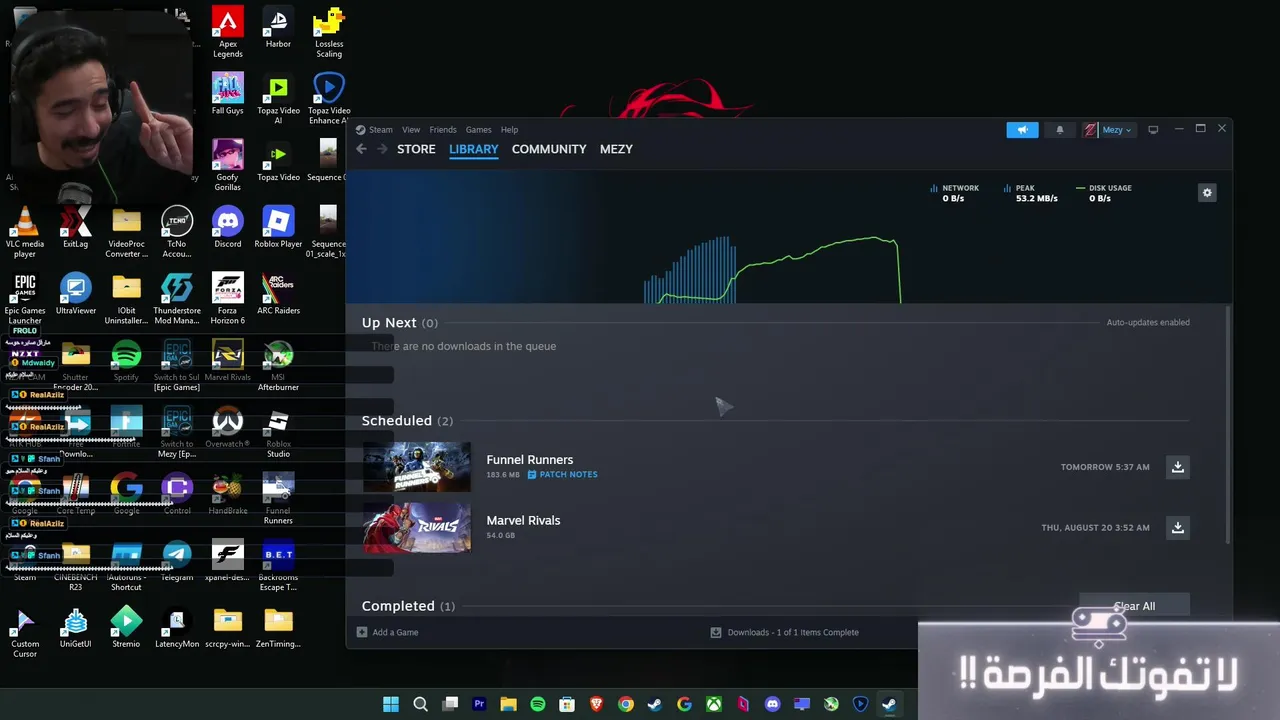The image size is (1280, 720).
Task: Open the Steam menu
Action: 380,130
